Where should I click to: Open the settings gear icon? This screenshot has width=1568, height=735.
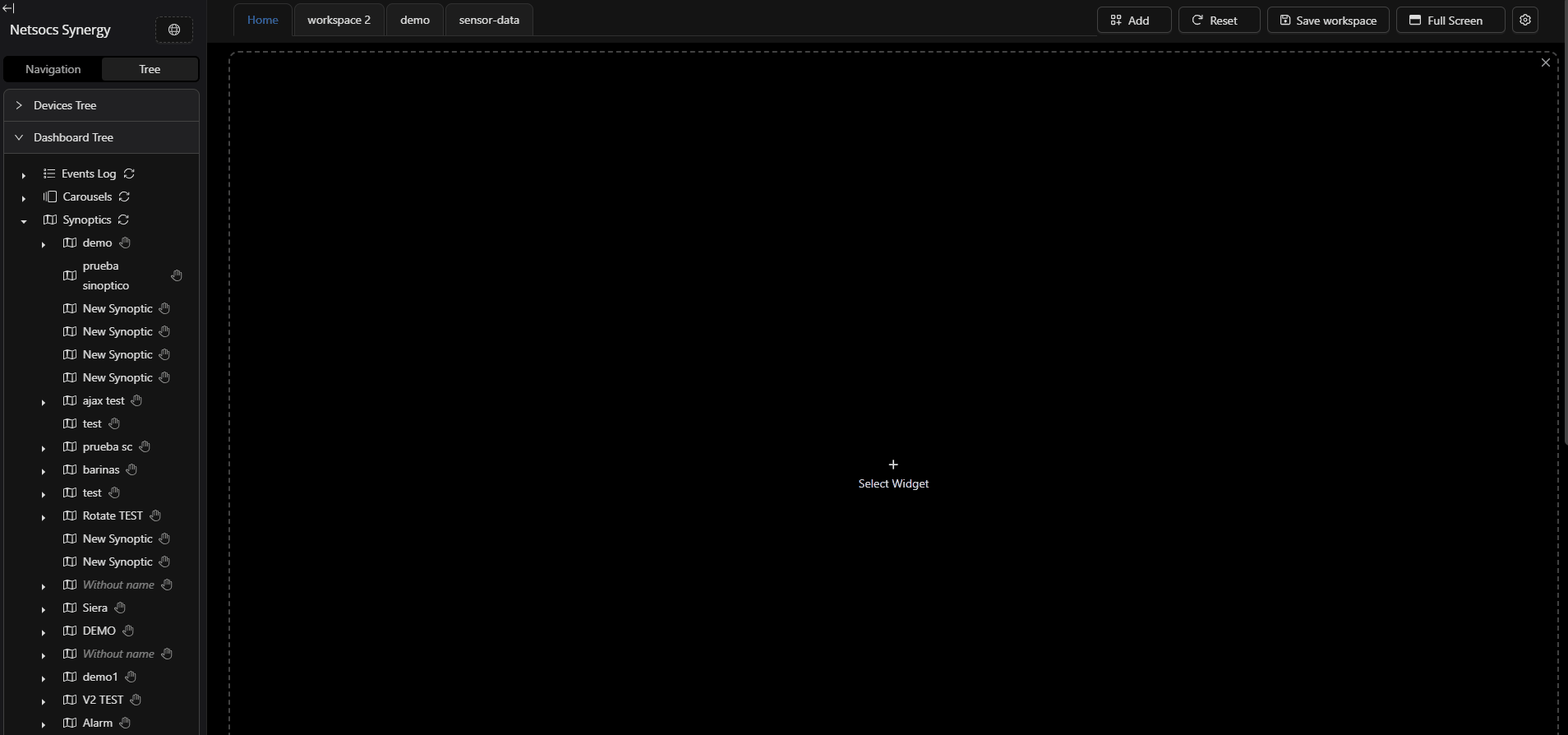coord(1525,21)
